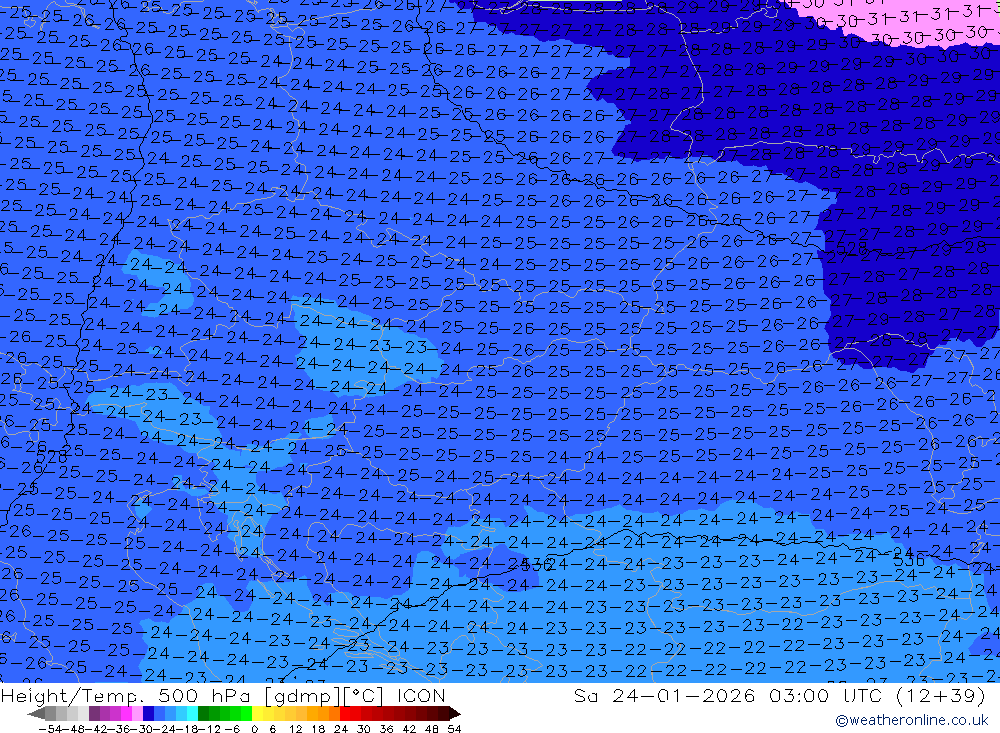Select the cyan legend swatch
1000x733 pixels.
(192, 713)
